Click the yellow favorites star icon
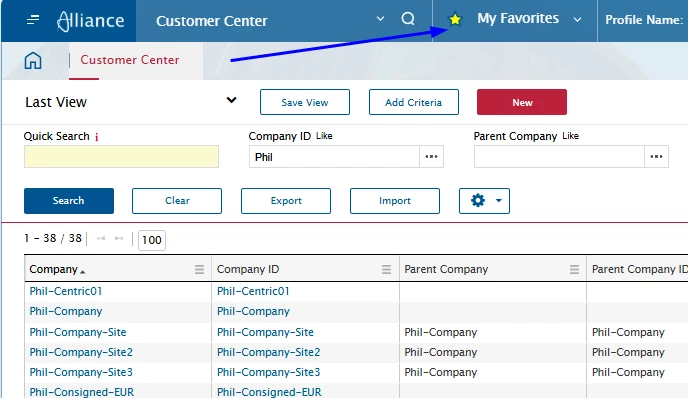 pyautogui.click(x=455, y=19)
